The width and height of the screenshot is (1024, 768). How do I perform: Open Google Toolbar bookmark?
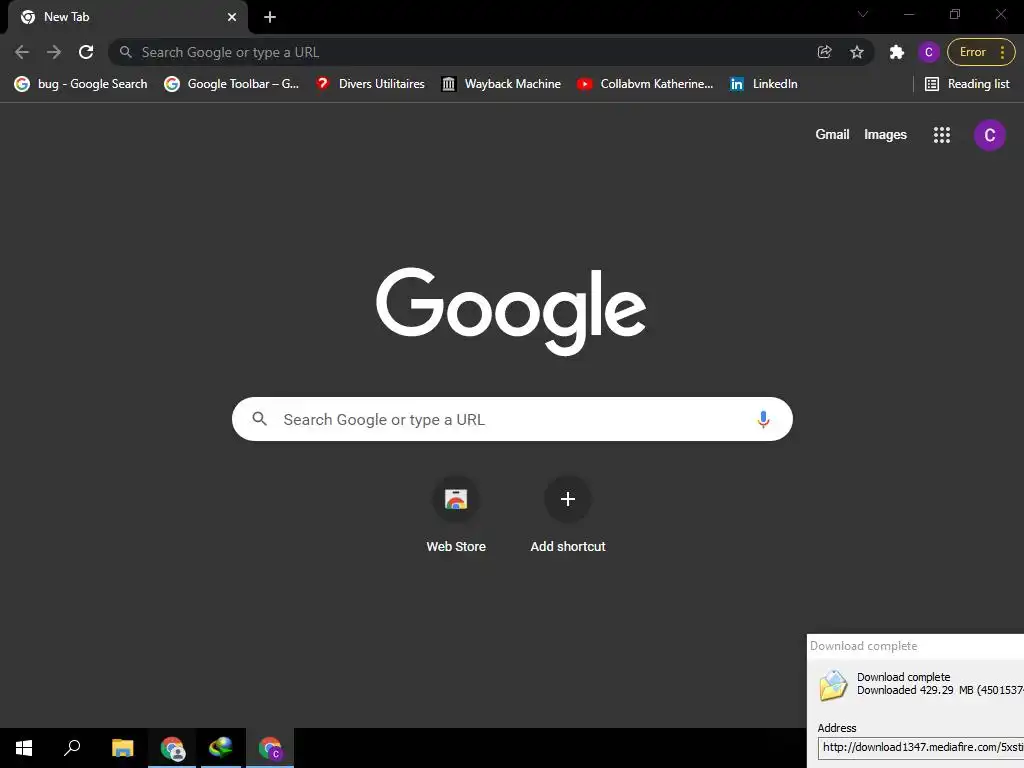[232, 84]
